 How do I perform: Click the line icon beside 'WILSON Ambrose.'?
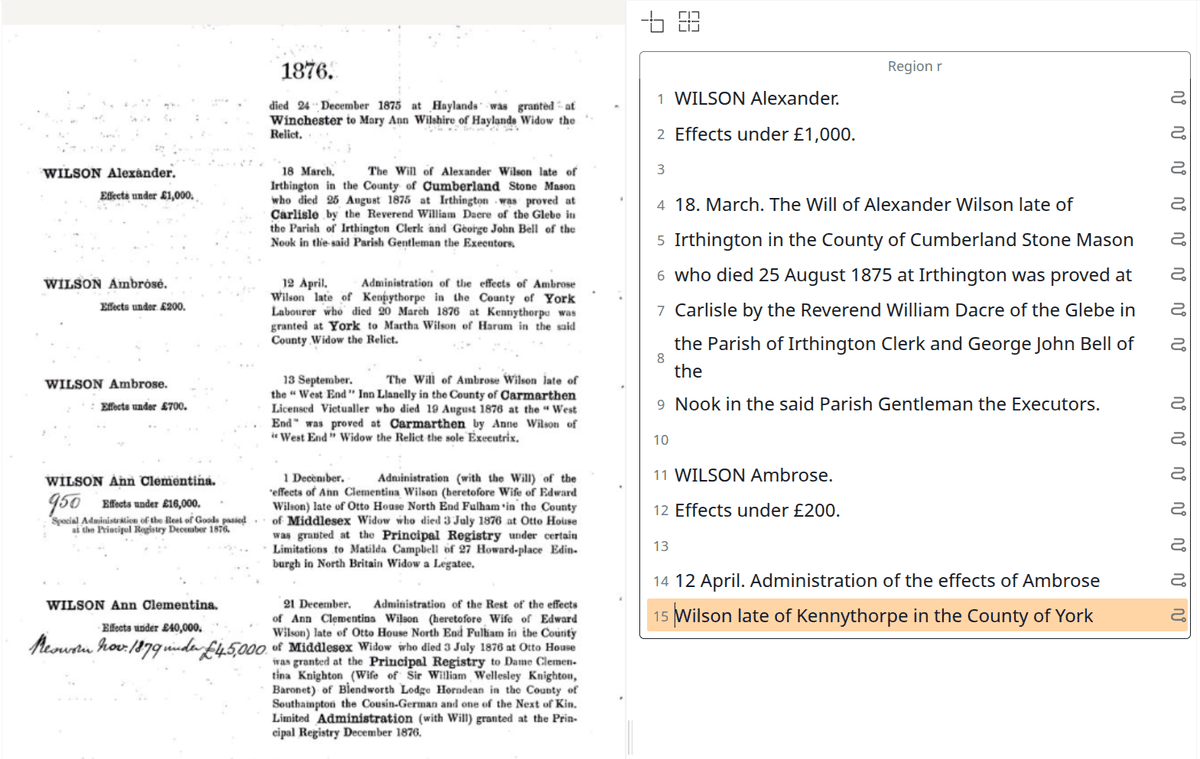tap(1178, 475)
